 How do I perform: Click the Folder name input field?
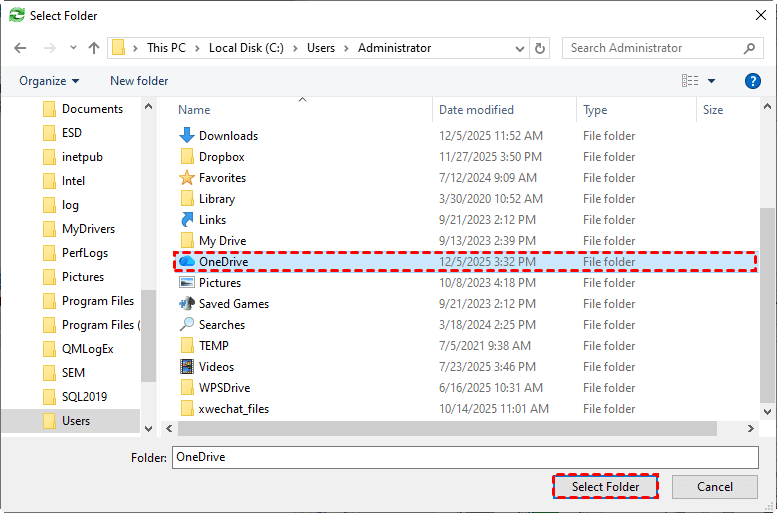pos(465,457)
